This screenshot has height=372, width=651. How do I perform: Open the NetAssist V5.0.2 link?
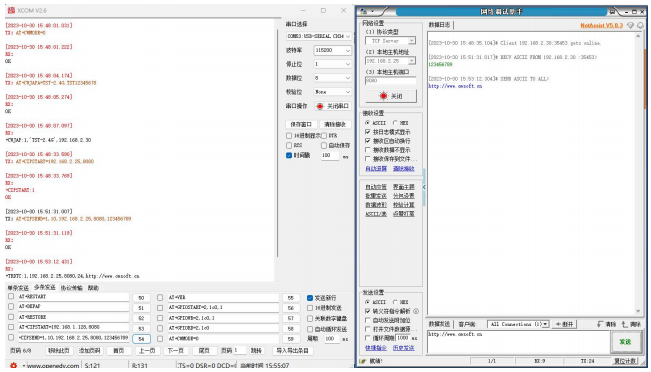602,25
